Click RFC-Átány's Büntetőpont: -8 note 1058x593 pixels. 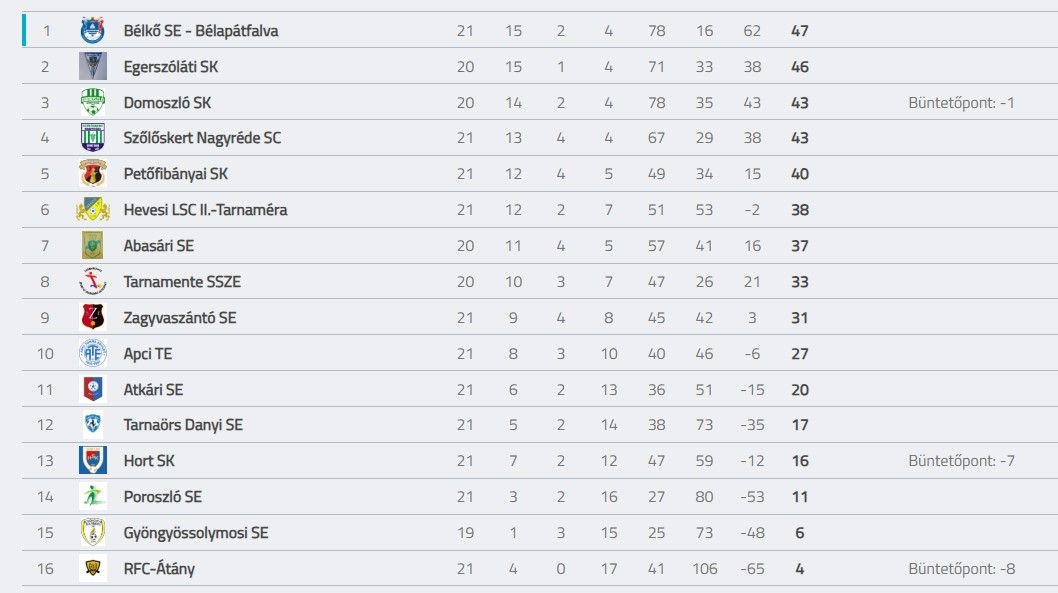tap(962, 569)
